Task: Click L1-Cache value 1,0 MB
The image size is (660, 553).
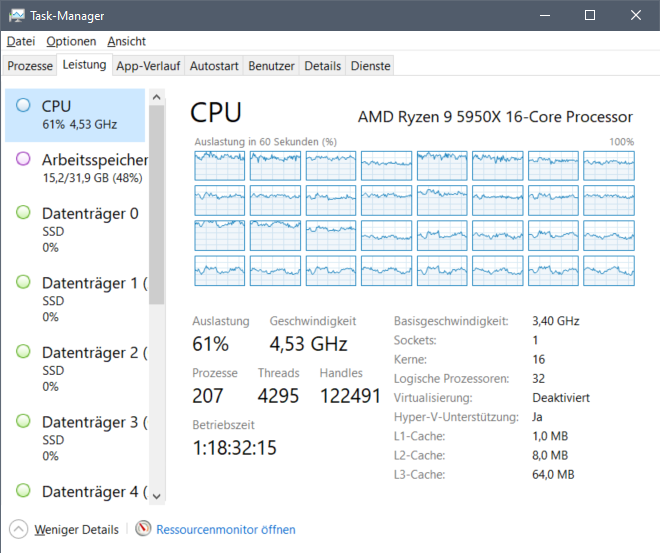Action: 550,436
